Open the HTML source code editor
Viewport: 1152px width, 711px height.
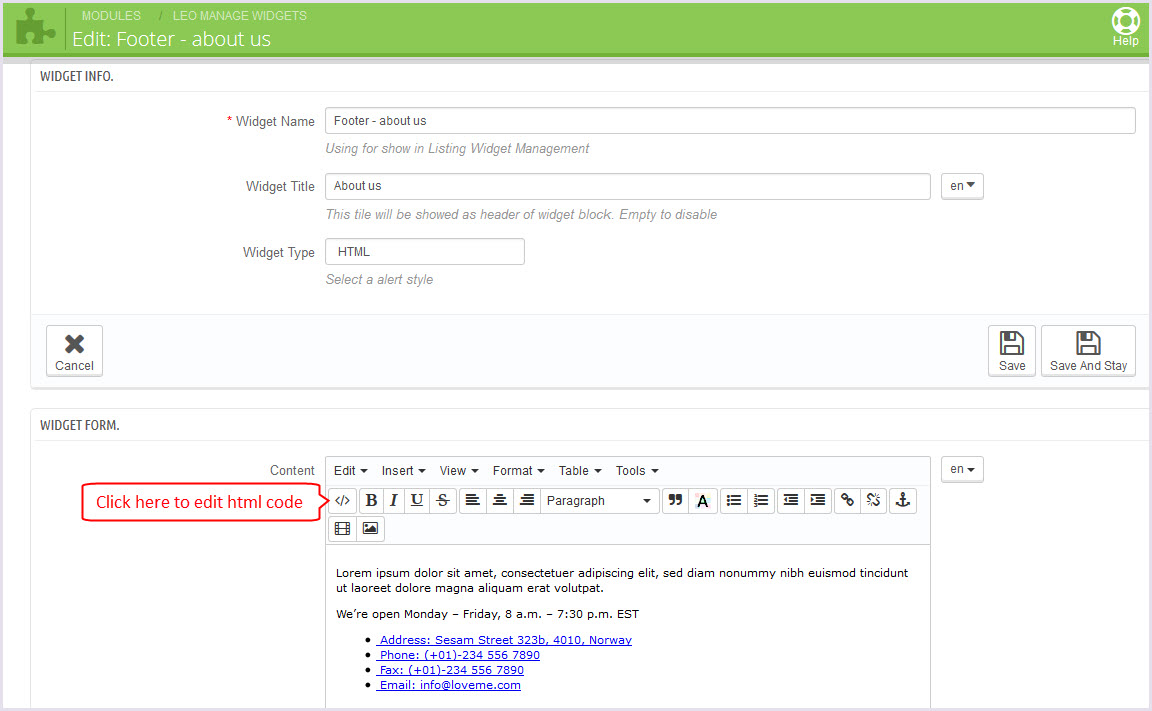click(x=342, y=500)
